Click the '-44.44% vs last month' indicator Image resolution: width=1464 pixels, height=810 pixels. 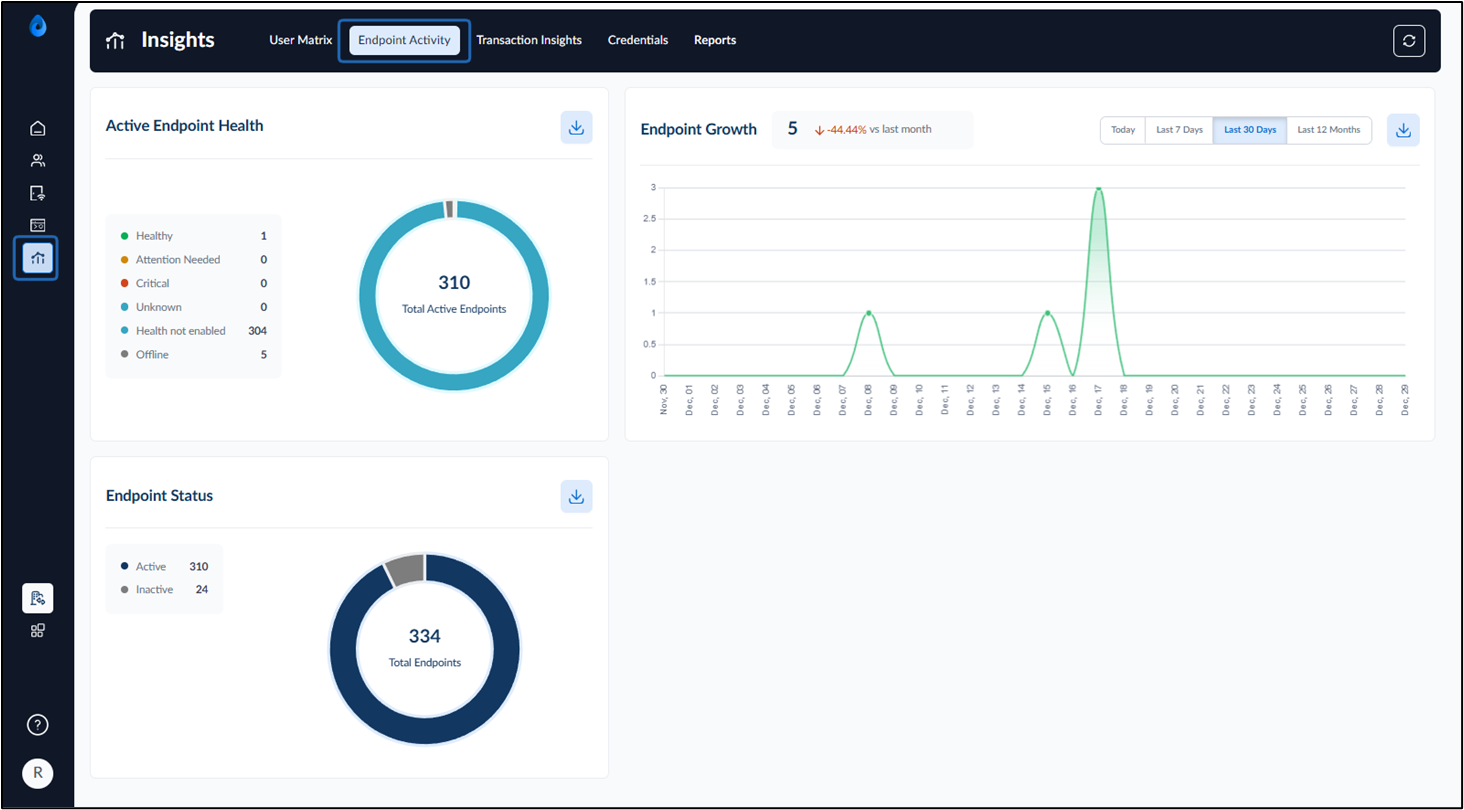pos(873,130)
